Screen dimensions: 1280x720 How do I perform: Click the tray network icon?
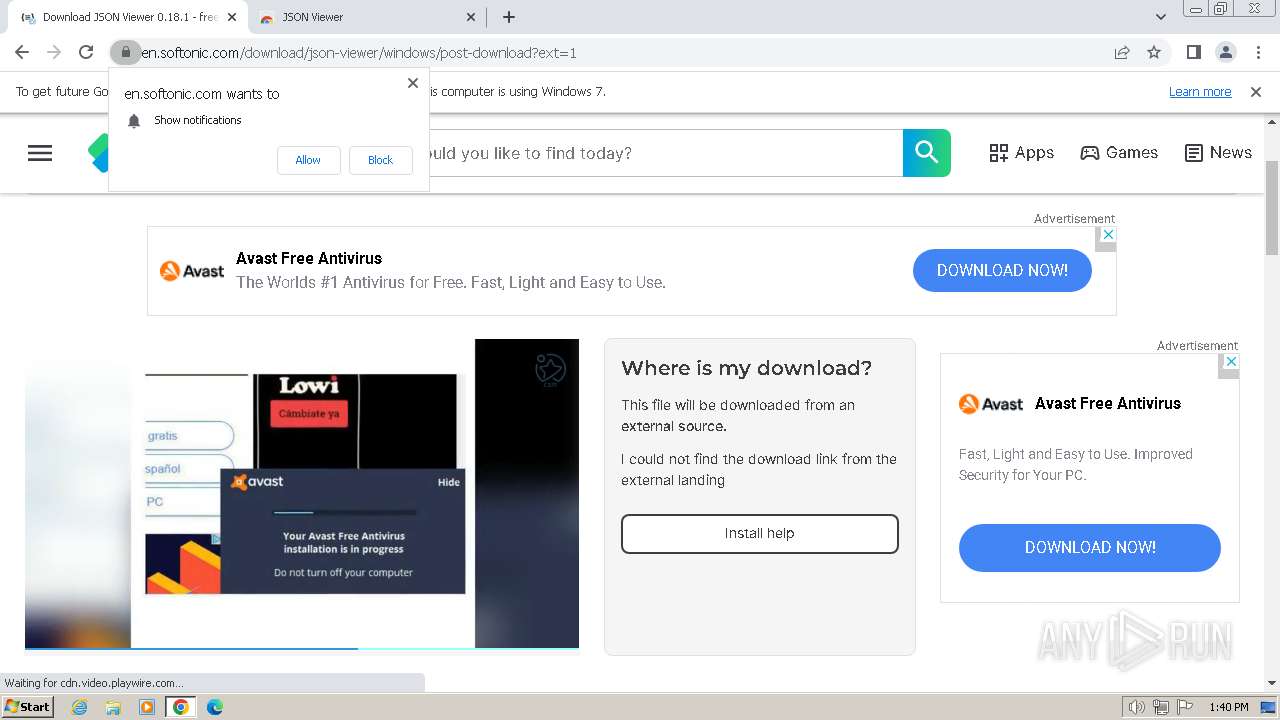tap(1161, 707)
